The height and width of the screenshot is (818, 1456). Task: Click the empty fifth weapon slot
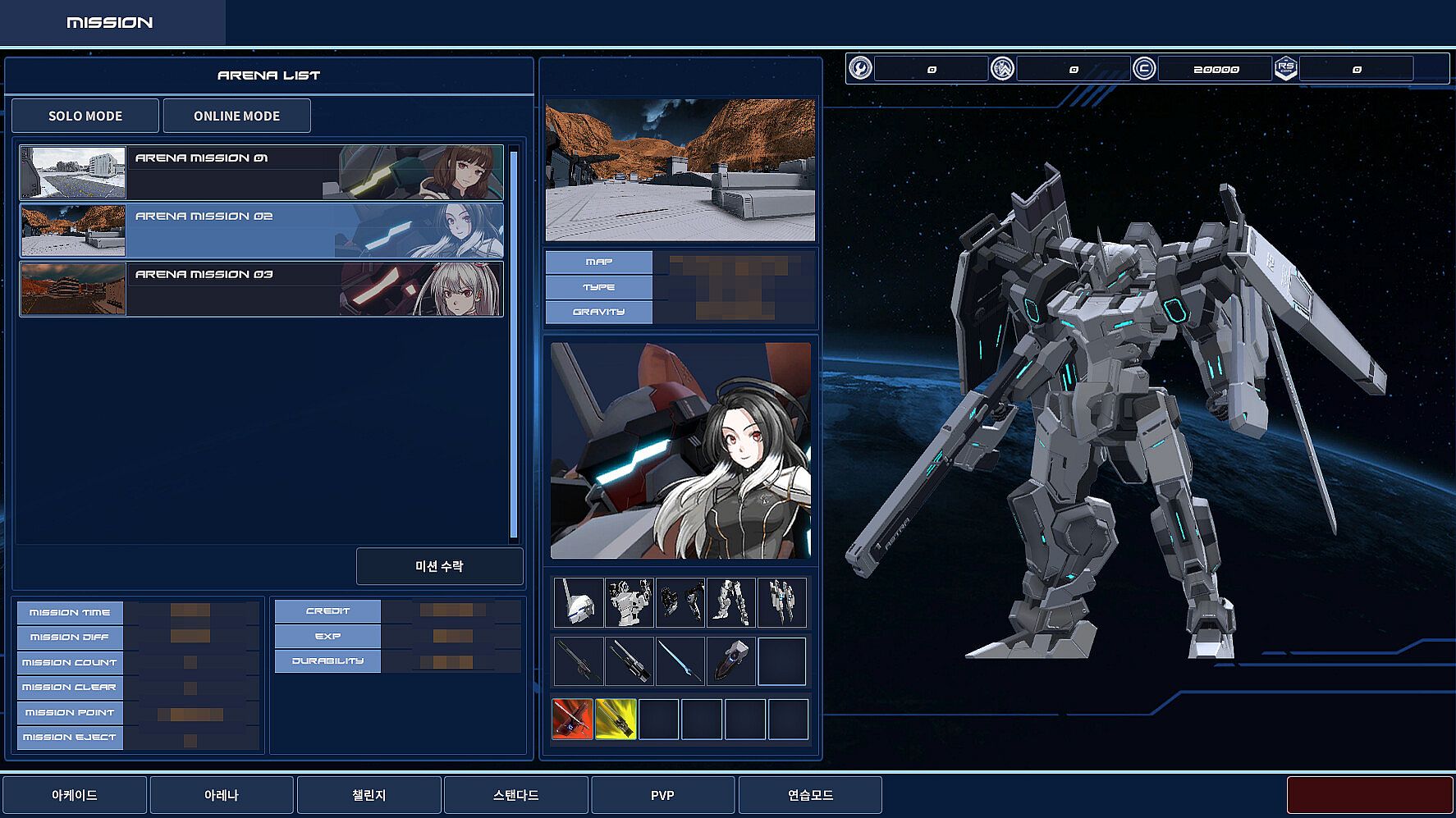pos(782,661)
